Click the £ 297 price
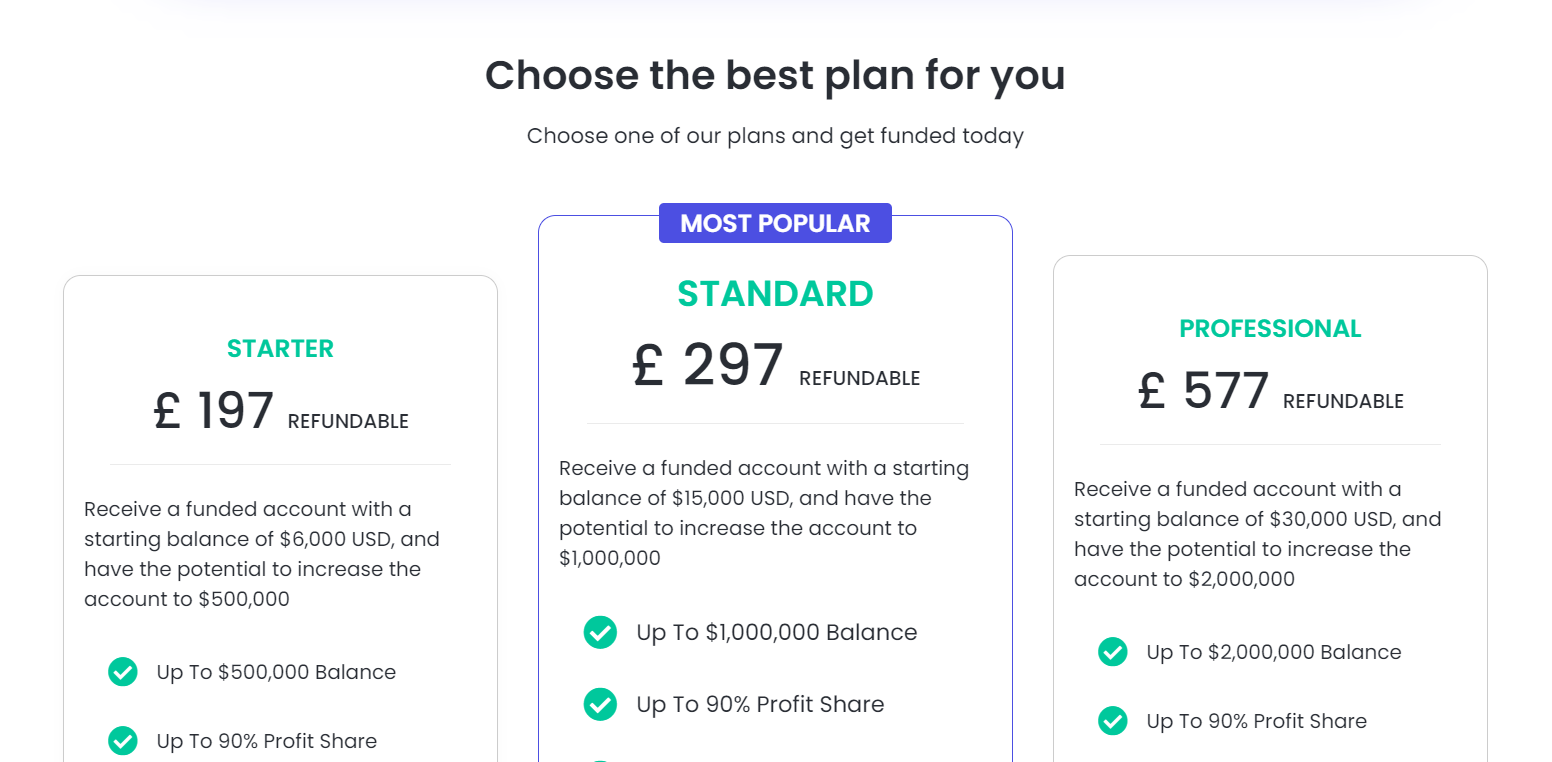 pos(708,365)
